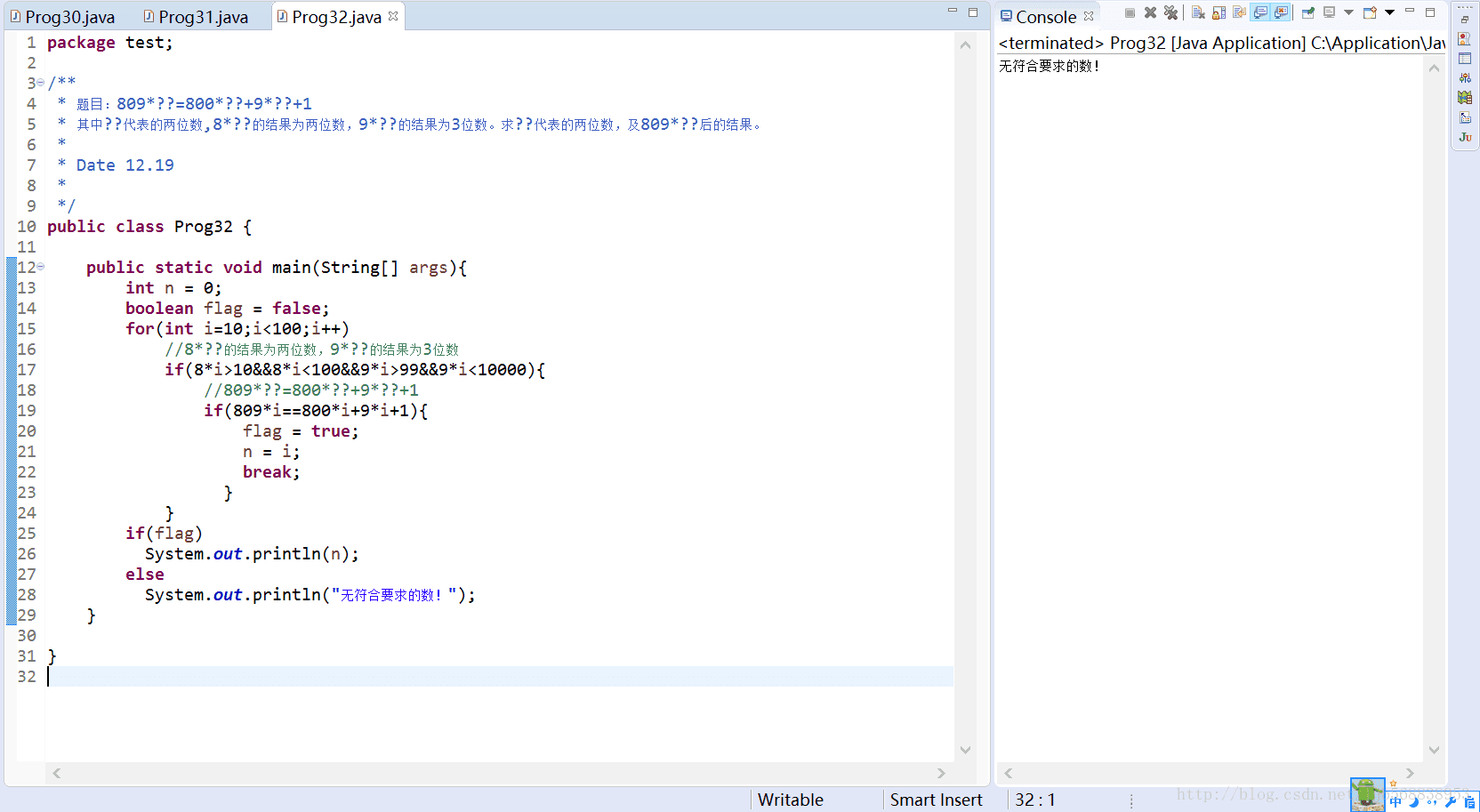Screen dimensions: 1480x812
Task: Switch to the Prog30.java editor tab
Action: [64, 17]
